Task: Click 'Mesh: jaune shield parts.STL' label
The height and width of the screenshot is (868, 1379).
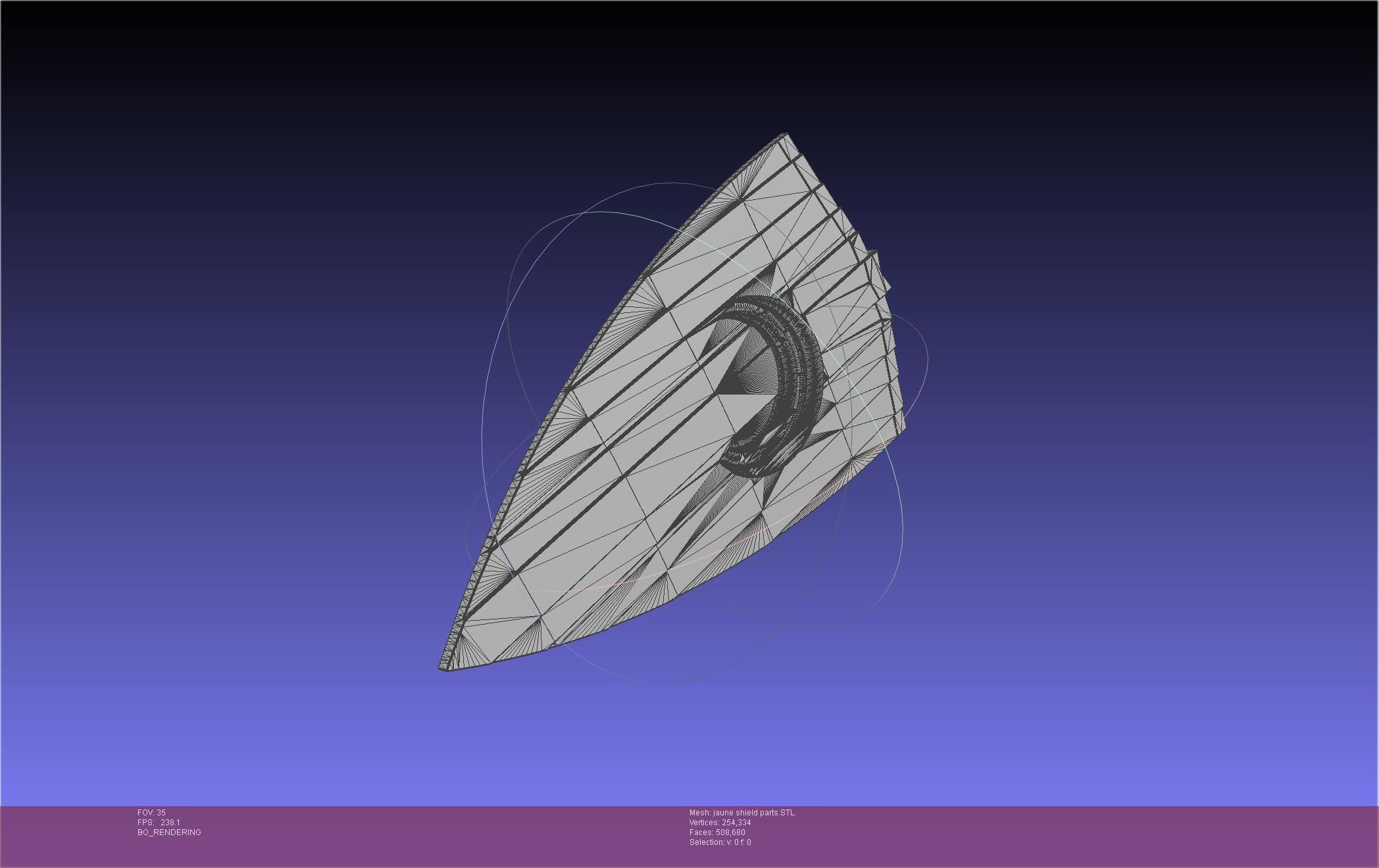Action: [x=741, y=813]
